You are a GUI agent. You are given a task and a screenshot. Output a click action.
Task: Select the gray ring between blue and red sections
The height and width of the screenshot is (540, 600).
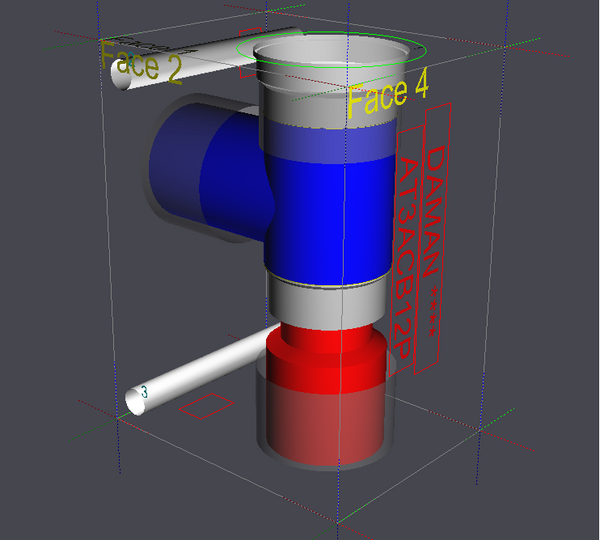coord(326,304)
